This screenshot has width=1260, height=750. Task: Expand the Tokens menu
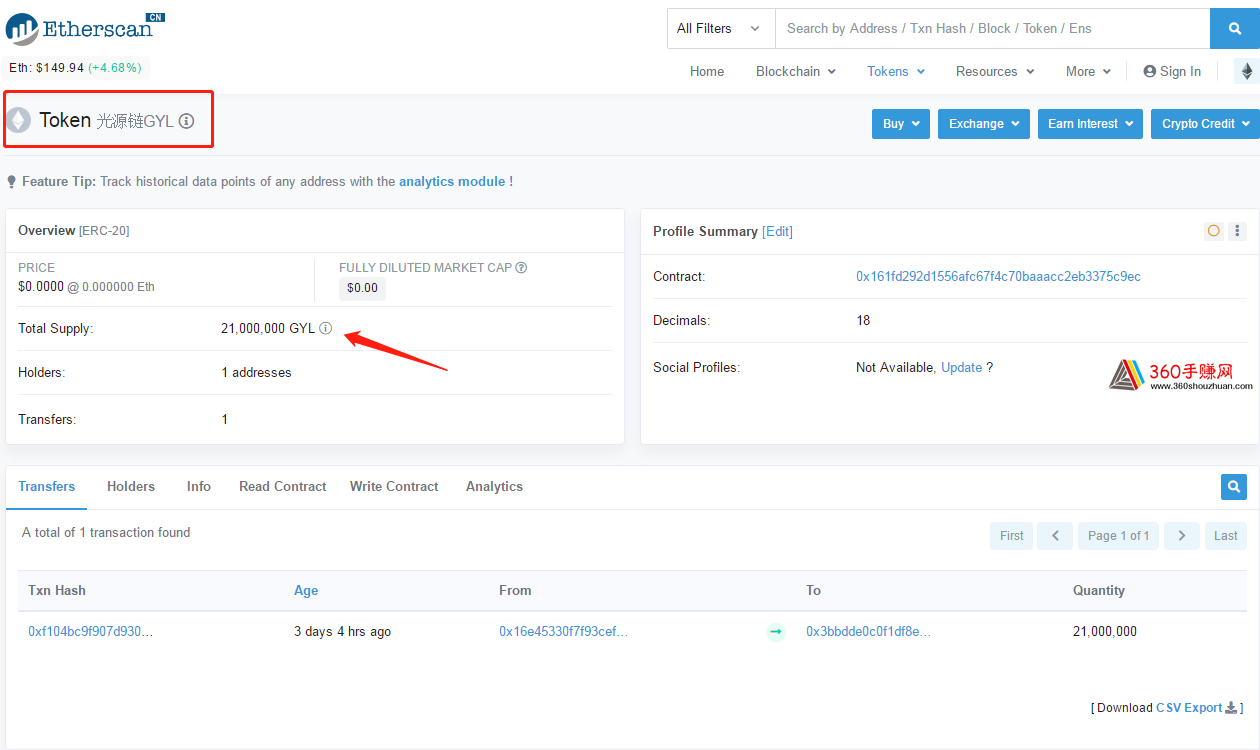tap(896, 71)
